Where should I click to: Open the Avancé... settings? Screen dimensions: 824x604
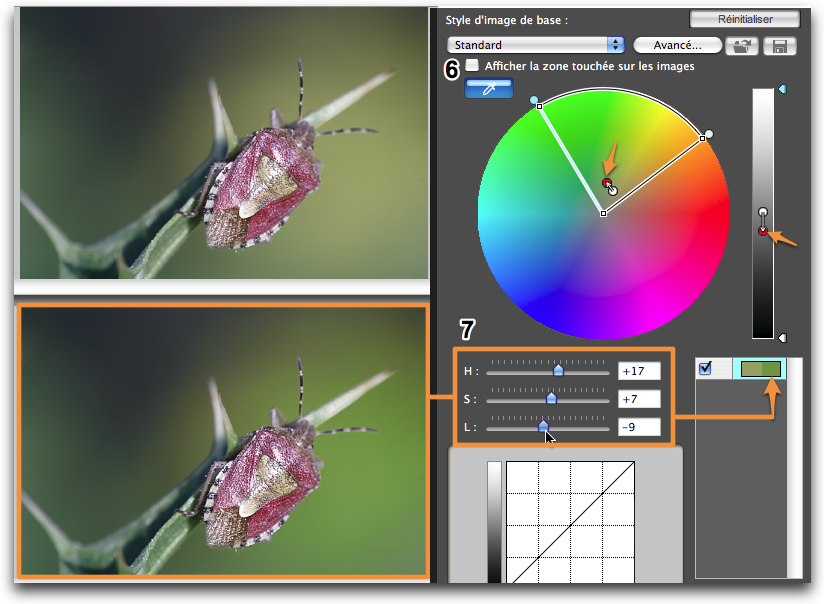(677, 45)
